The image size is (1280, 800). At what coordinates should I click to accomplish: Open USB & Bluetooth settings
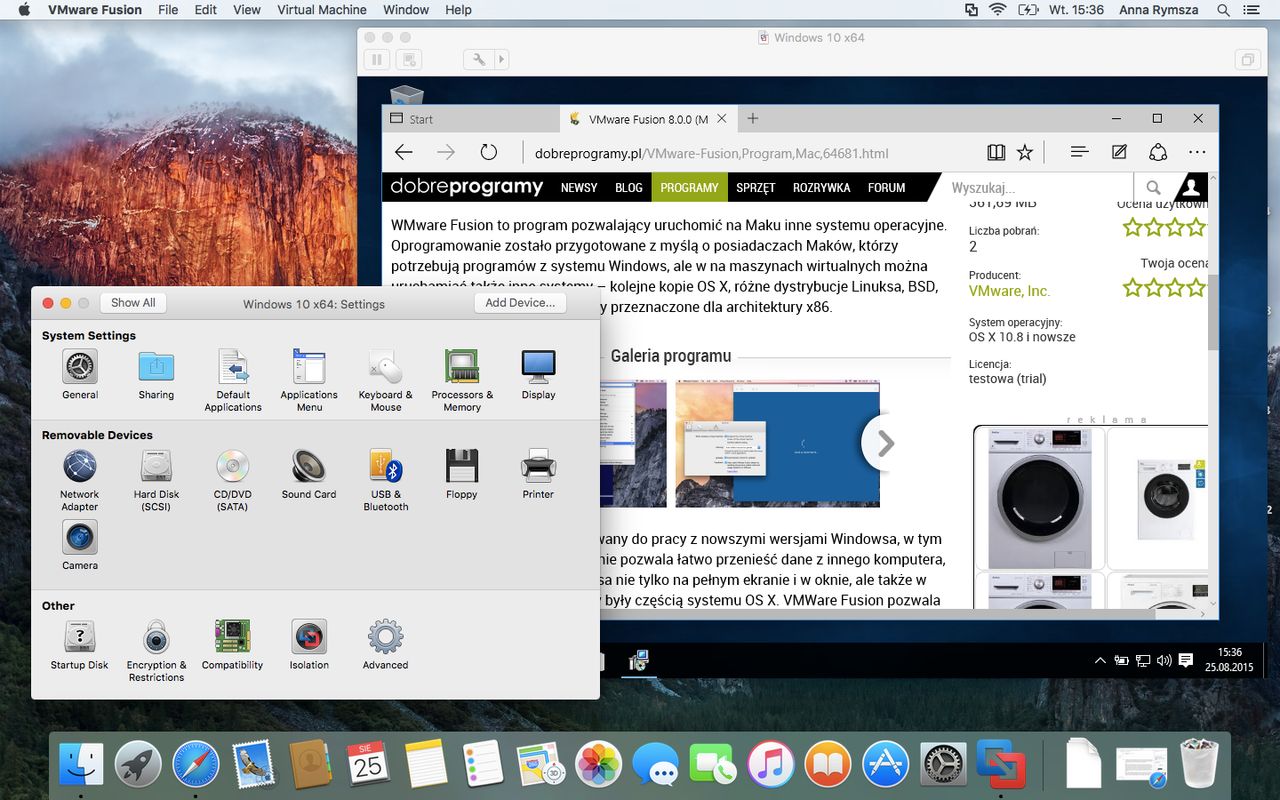386,466
